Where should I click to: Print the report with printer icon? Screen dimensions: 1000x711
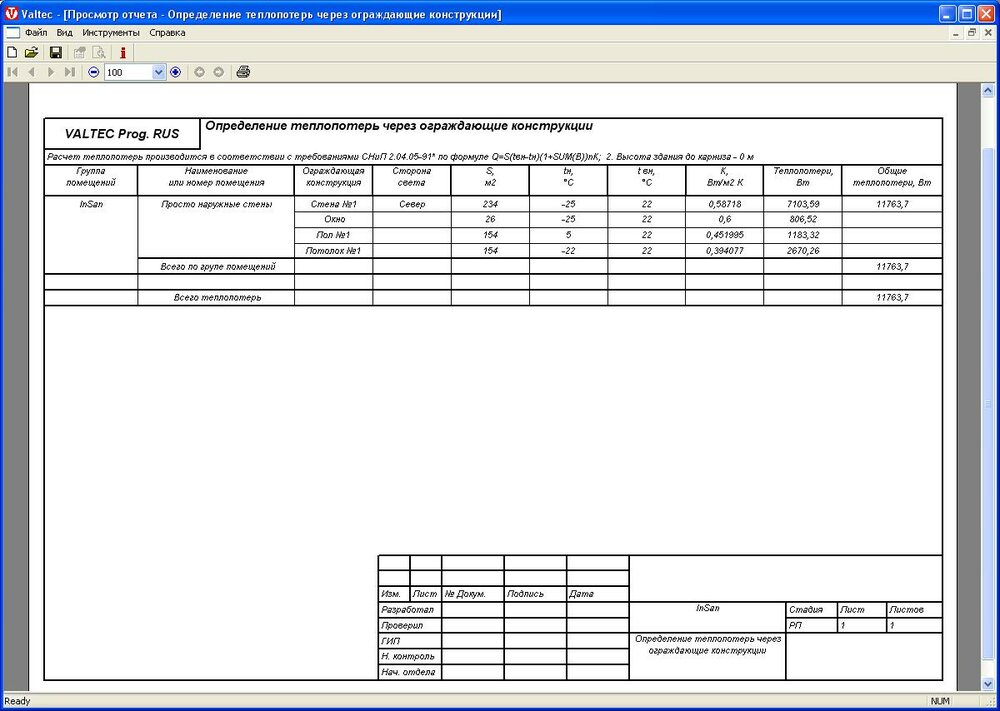click(243, 72)
